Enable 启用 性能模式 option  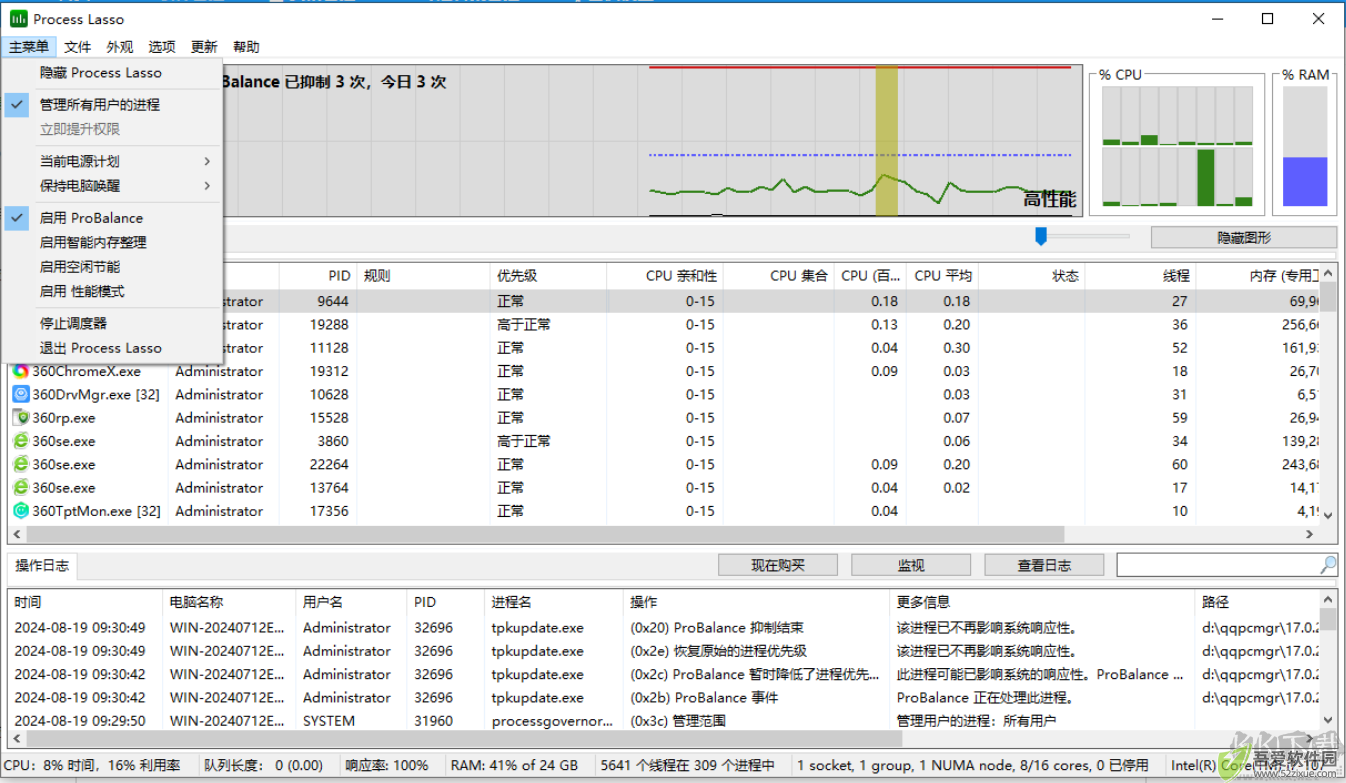click(x=112, y=291)
